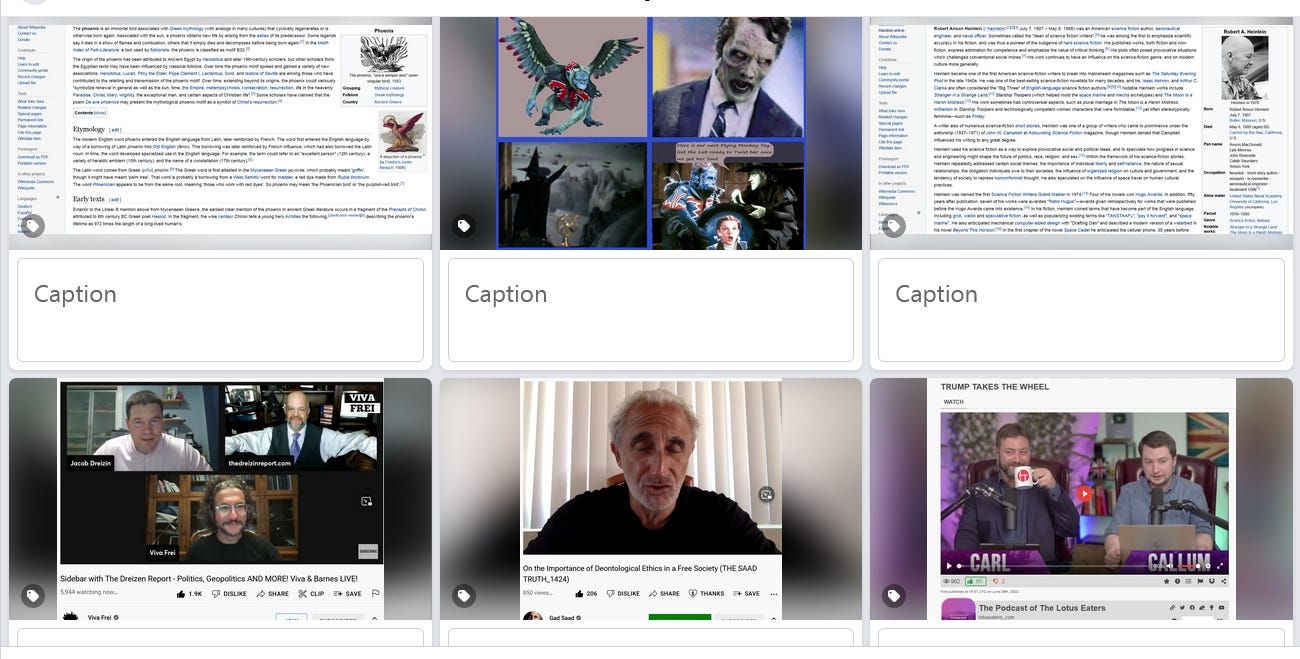
Task: Click the tag icon on the Viva Frei image
Action: point(33,596)
